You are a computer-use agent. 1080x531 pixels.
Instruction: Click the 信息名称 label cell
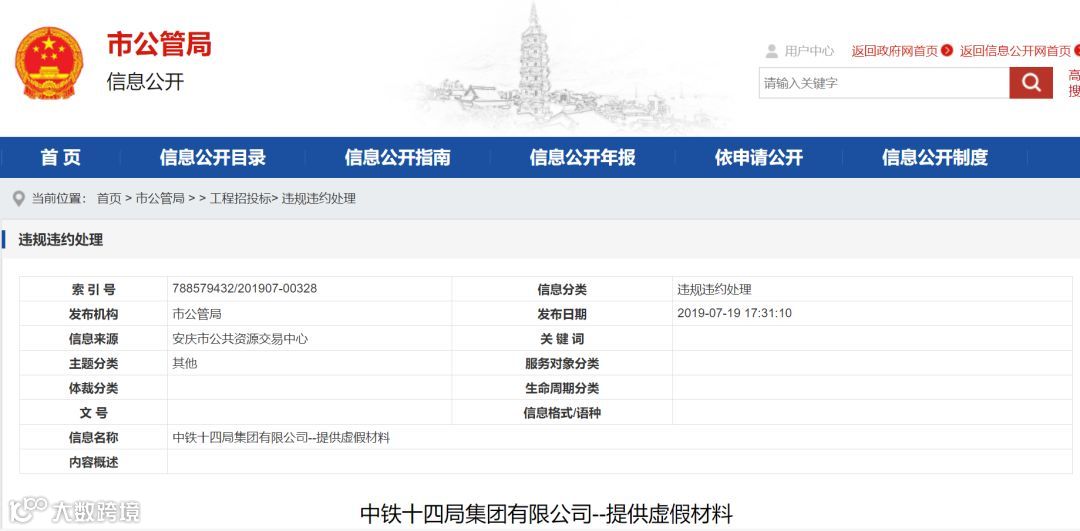pyautogui.click(x=94, y=438)
